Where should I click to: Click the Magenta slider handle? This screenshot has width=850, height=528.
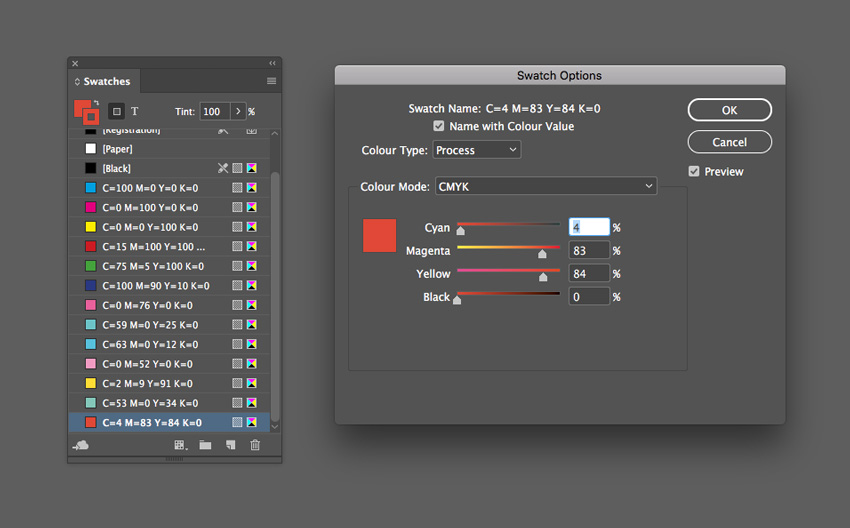542,254
